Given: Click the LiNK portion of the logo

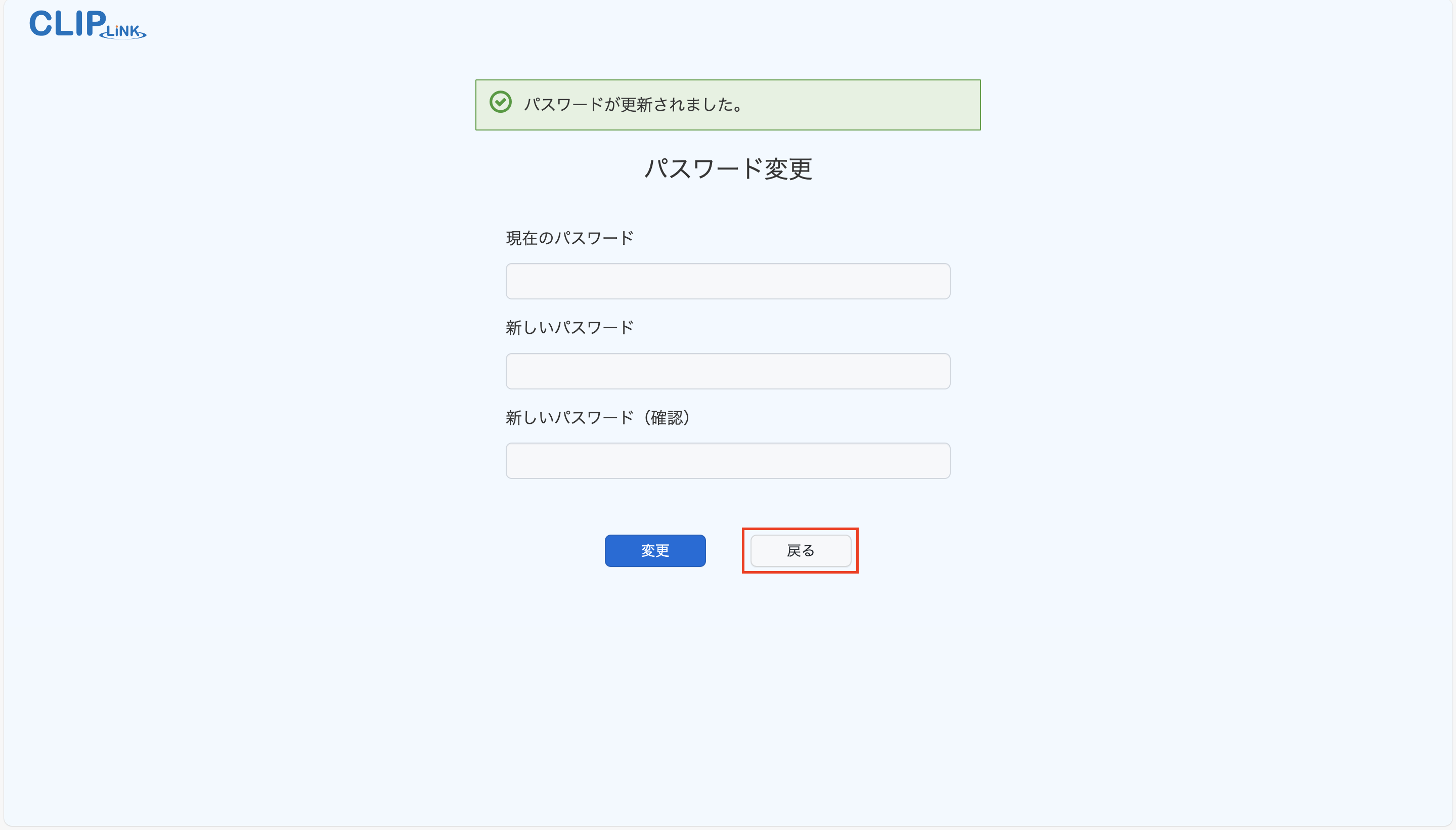Looking at the screenshot, I should (x=124, y=31).
